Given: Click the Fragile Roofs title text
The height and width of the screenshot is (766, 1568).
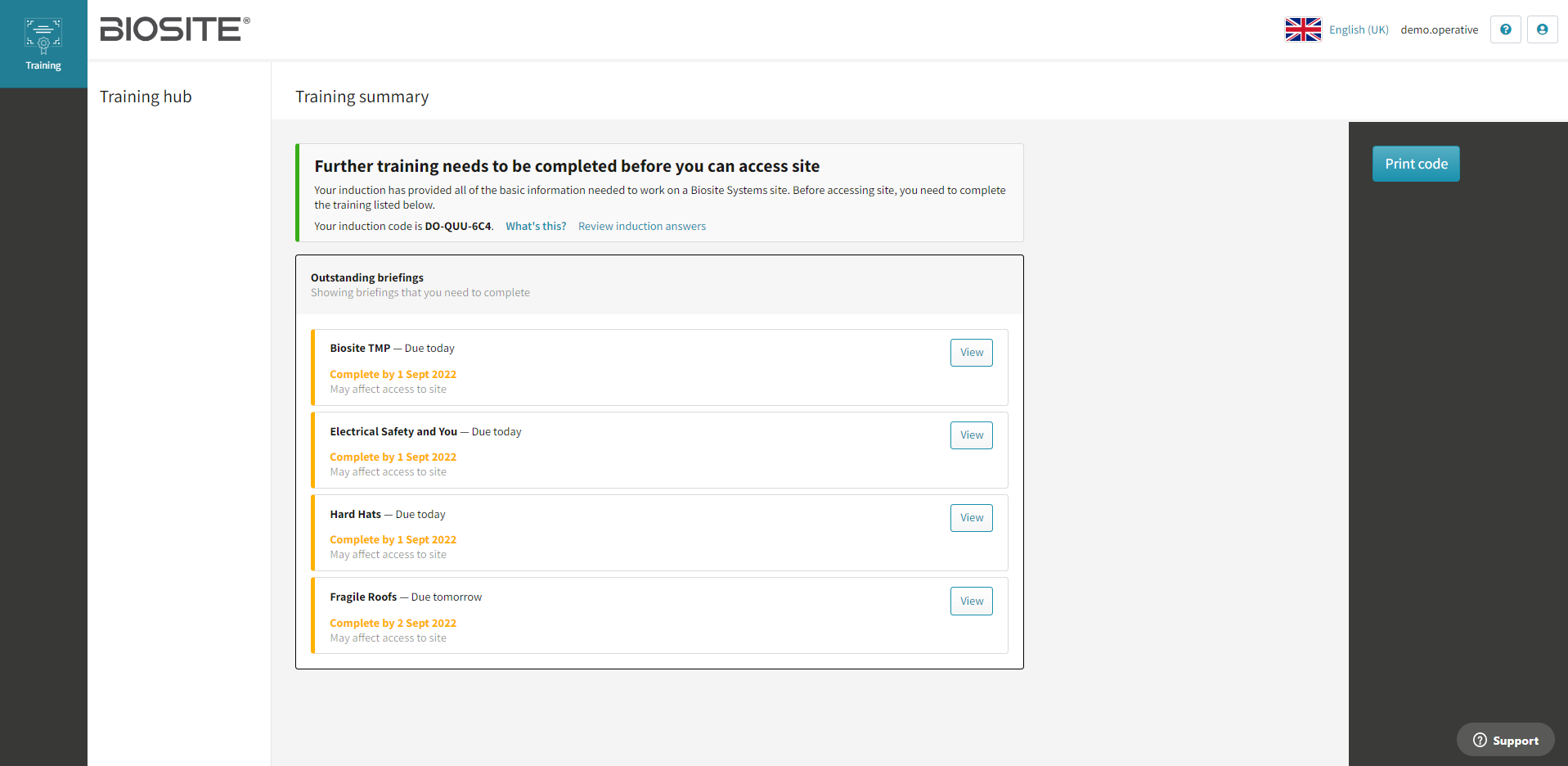Looking at the screenshot, I should pyautogui.click(x=363, y=597).
